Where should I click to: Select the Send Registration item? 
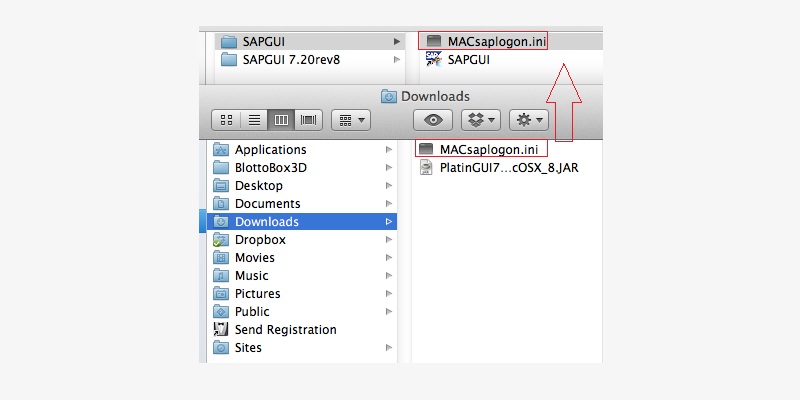click(302, 330)
